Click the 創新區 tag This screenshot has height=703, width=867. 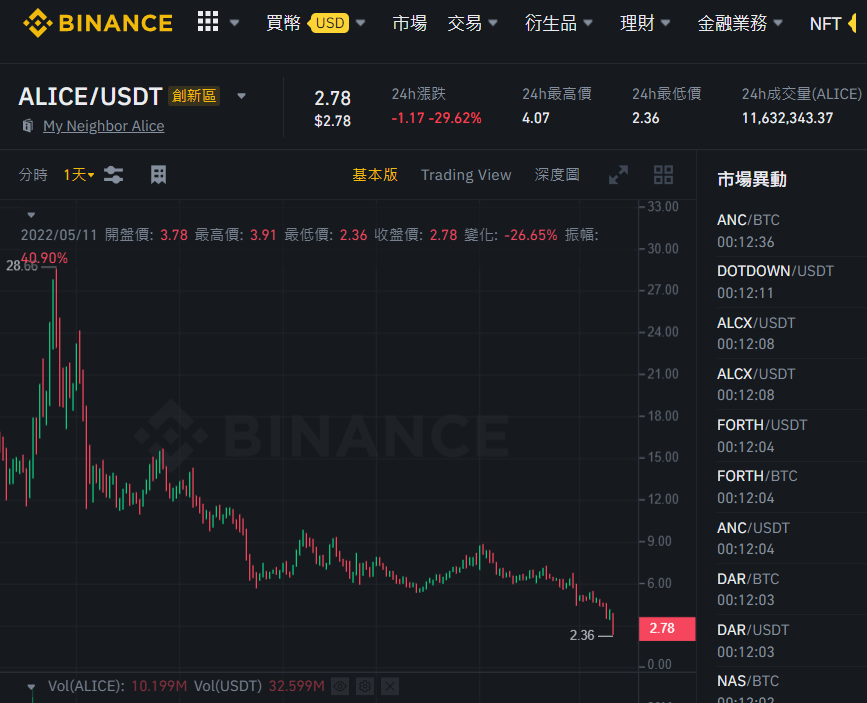tap(194, 96)
